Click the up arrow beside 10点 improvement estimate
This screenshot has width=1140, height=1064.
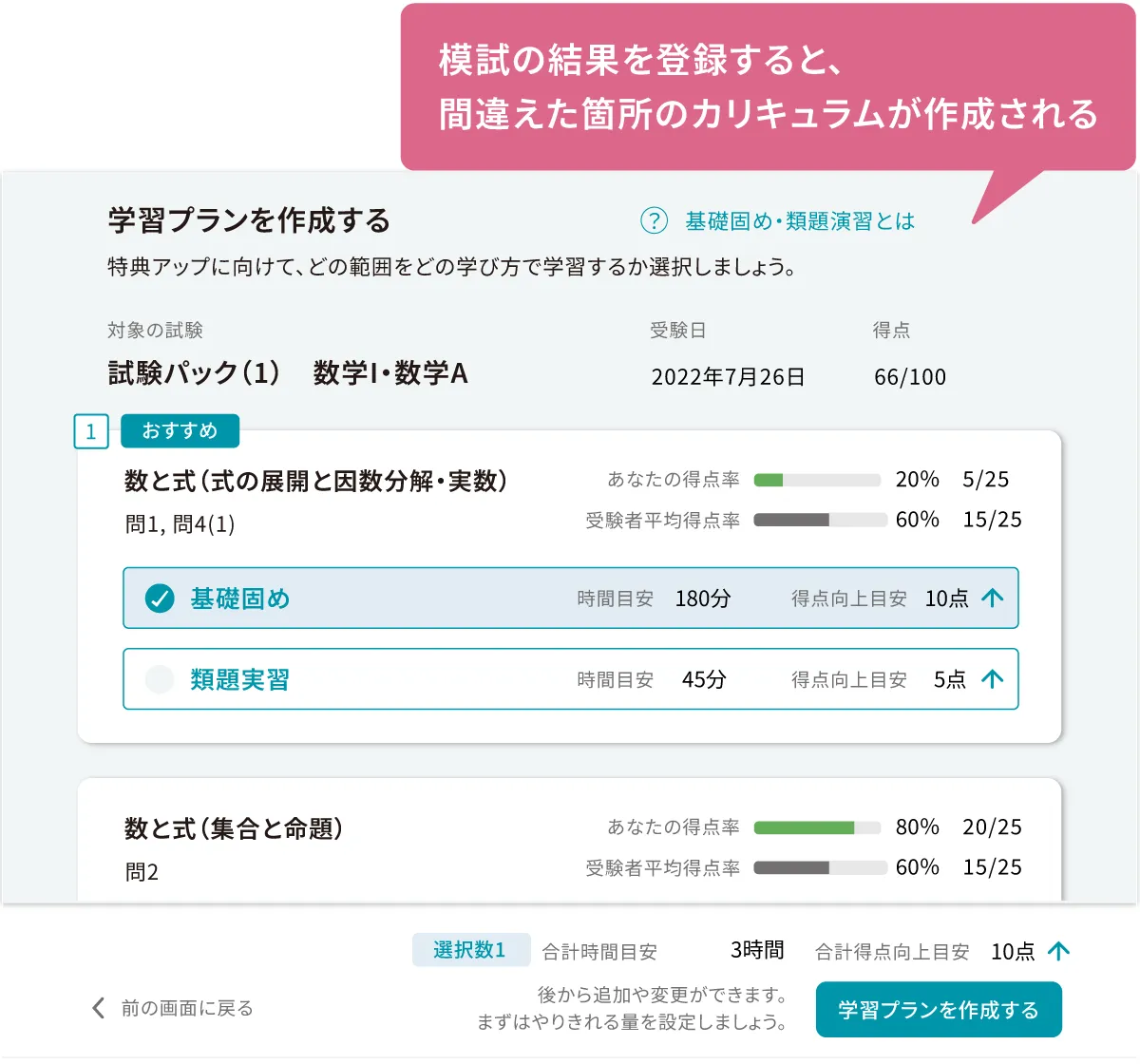click(992, 598)
